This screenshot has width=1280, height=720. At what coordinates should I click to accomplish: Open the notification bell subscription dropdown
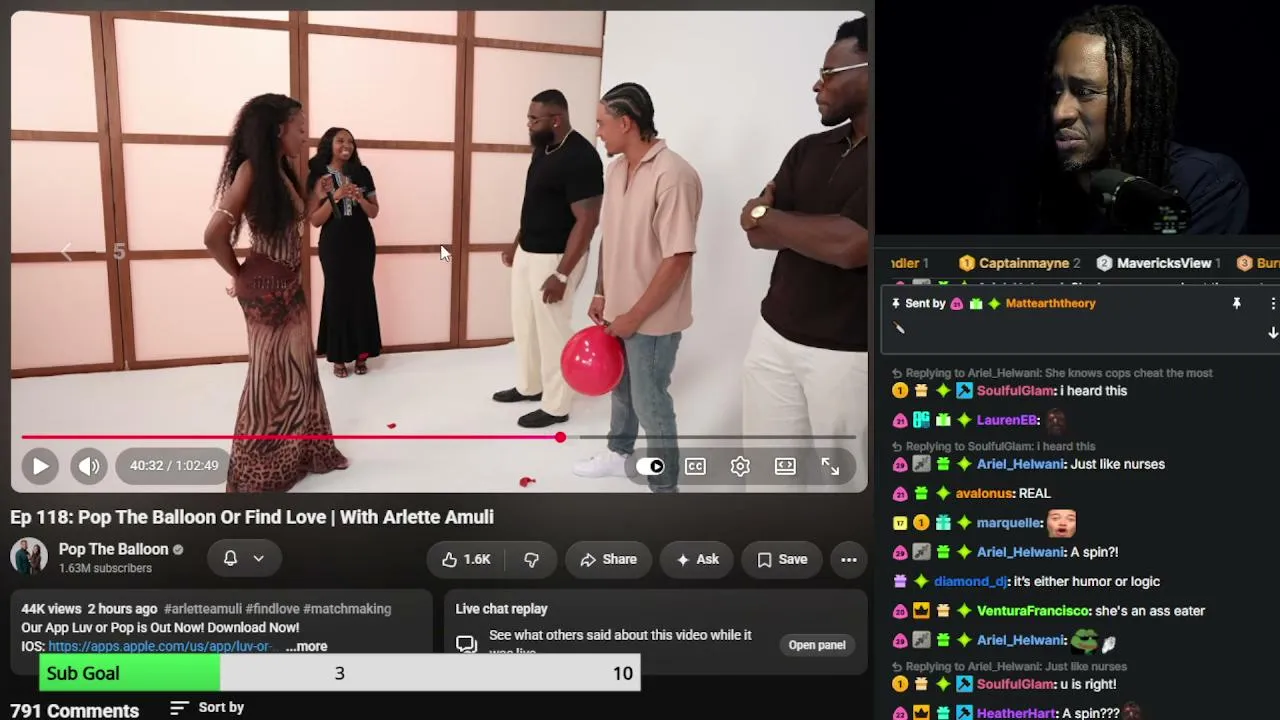coord(243,559)
